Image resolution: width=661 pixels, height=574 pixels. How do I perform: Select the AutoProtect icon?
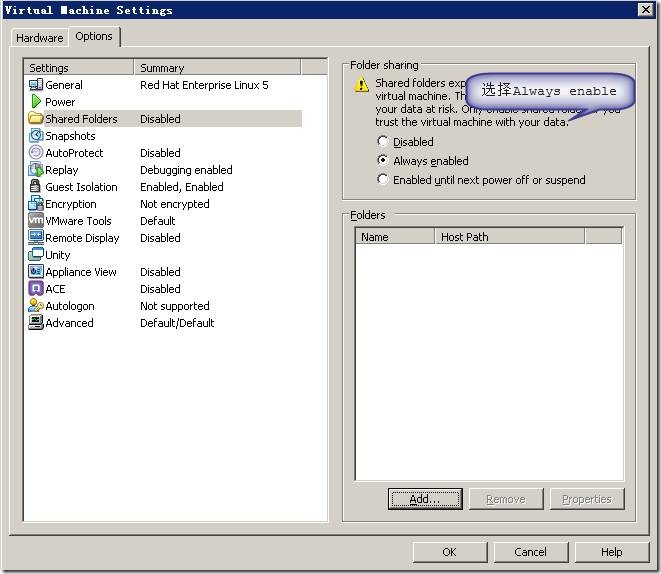click(x=36, y=152)
